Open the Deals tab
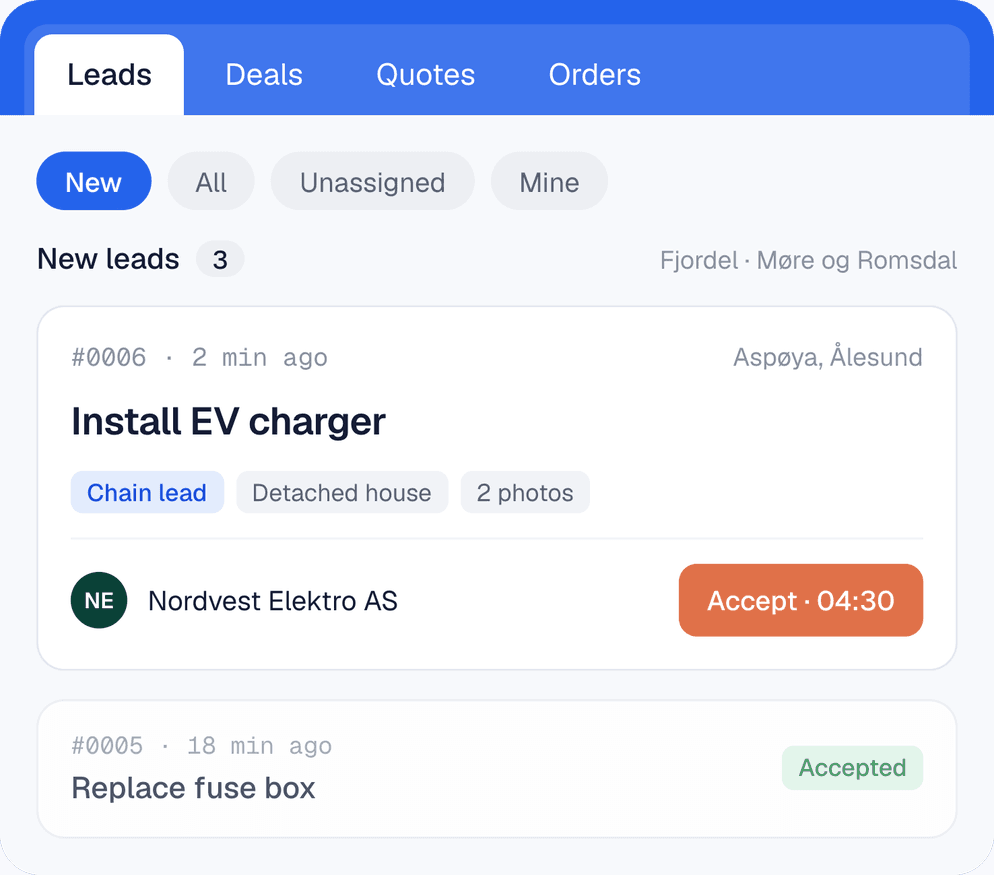The height and width of the screenshot is (875, 994). [x=264, y=75]
